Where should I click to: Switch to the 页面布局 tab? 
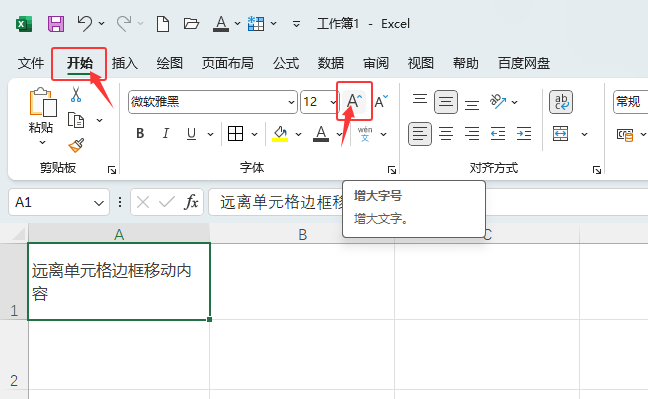pos(228,63)
